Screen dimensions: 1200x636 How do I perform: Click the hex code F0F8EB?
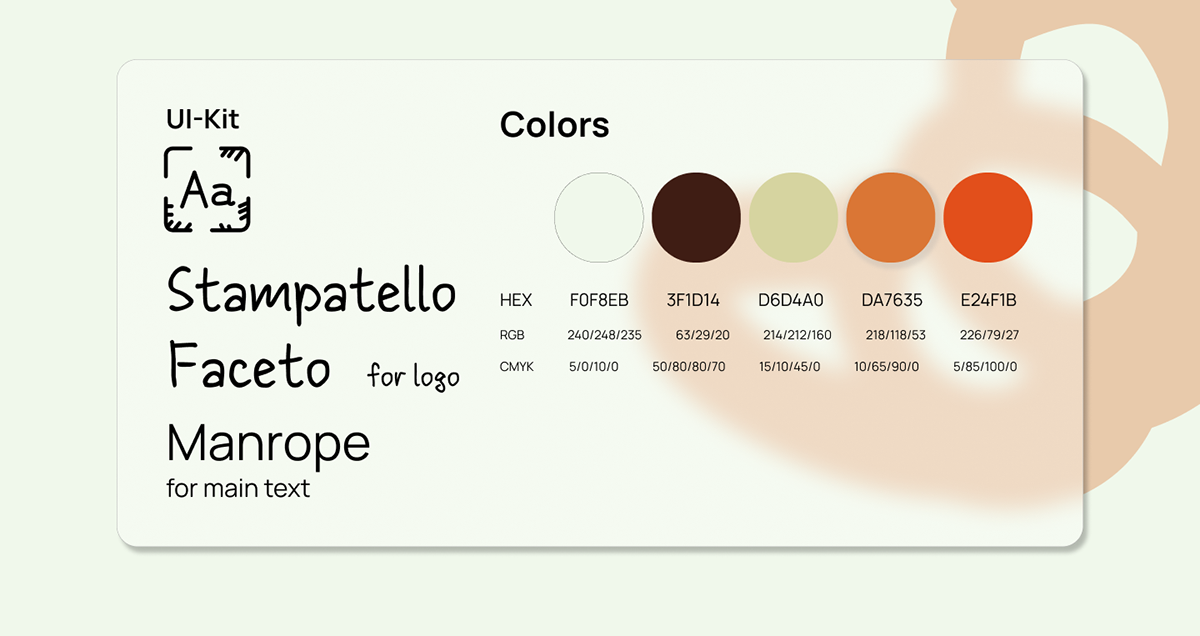pos(599,300)
